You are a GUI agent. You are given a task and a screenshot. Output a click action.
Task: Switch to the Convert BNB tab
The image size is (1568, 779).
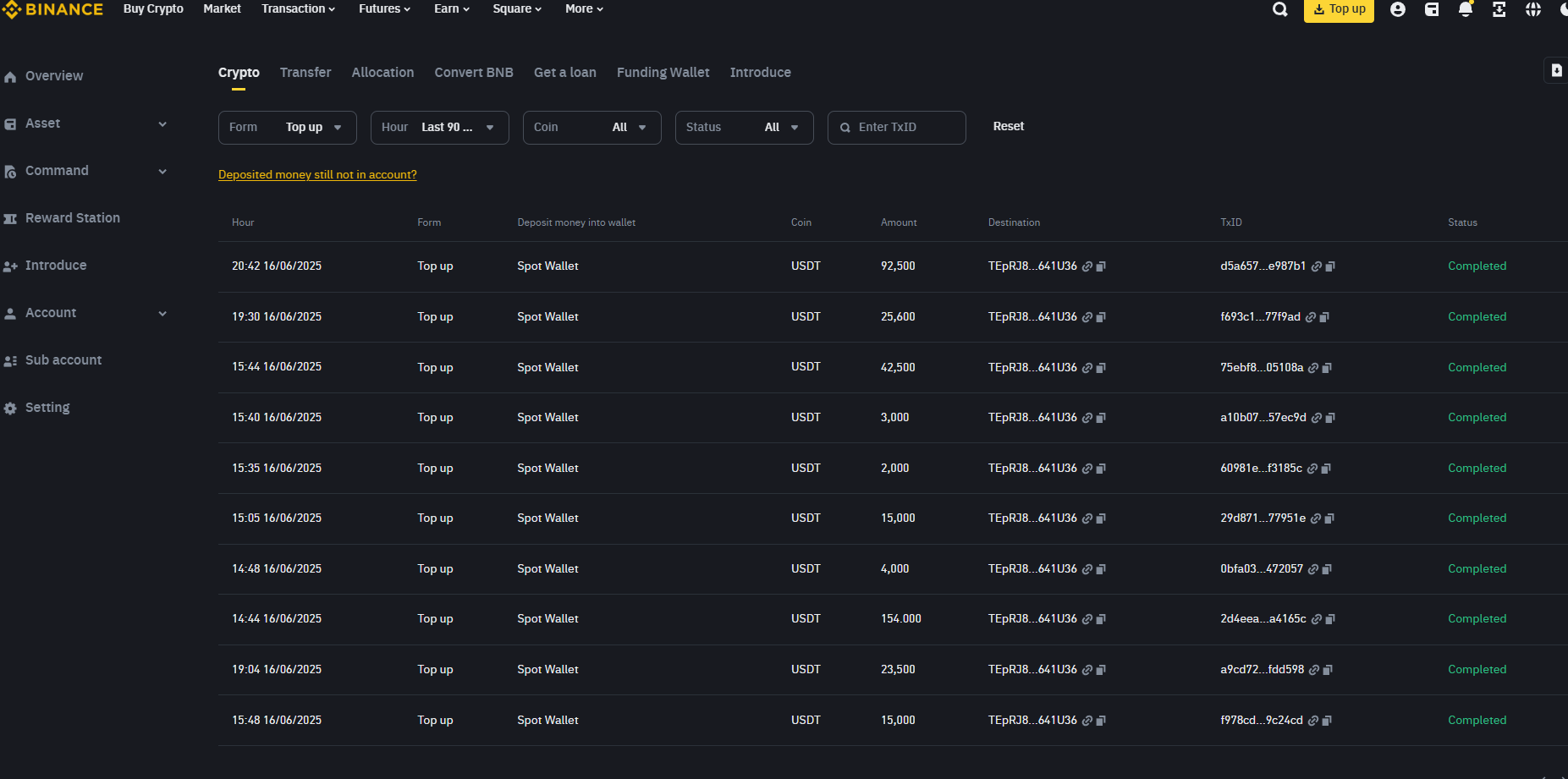(474, 73)
